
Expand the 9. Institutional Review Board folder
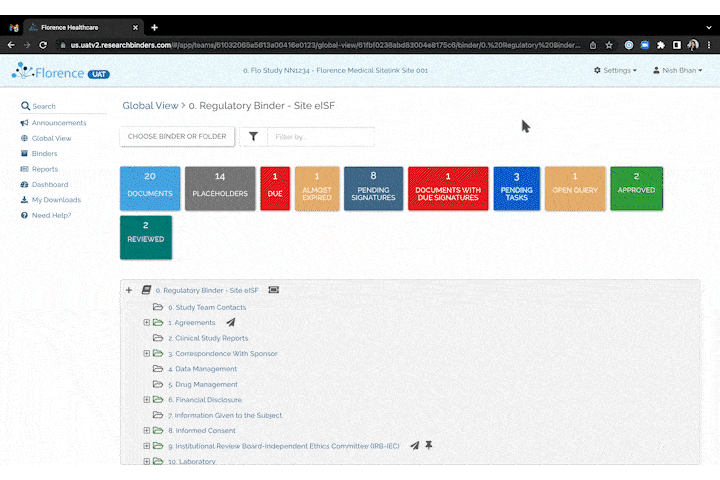coord(146,446)
